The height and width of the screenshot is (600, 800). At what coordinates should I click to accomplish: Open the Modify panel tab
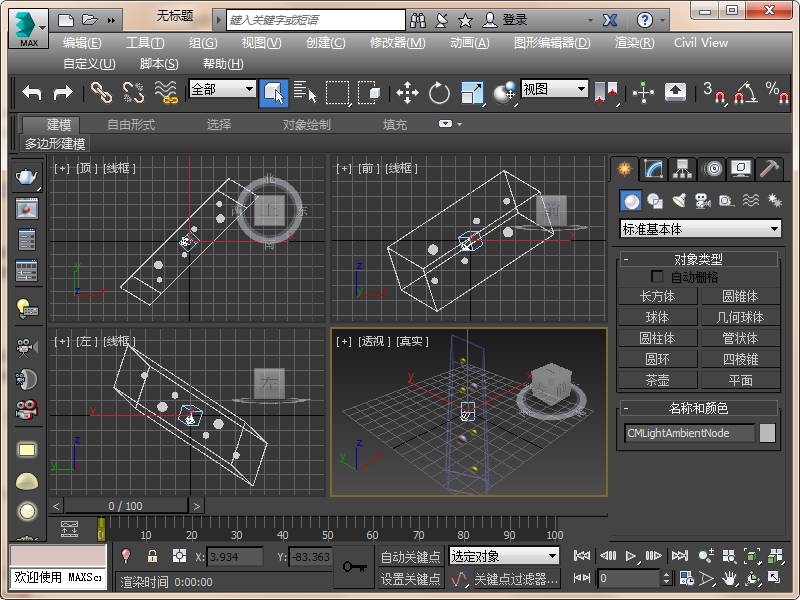654,168
